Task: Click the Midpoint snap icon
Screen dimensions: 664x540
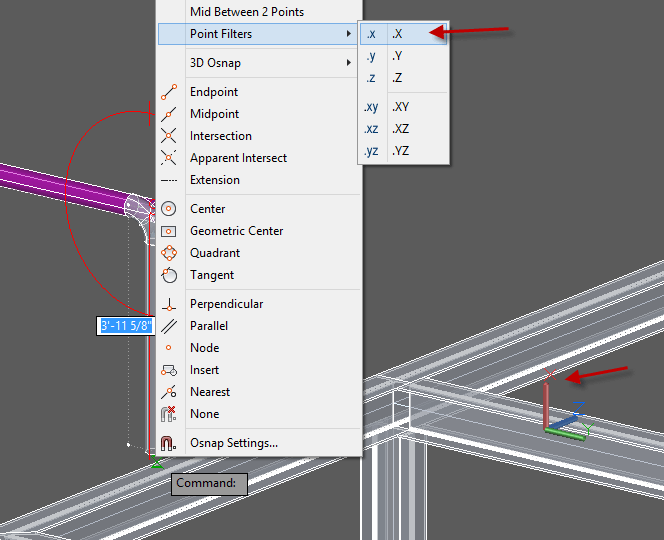Action: click(170, 114)
